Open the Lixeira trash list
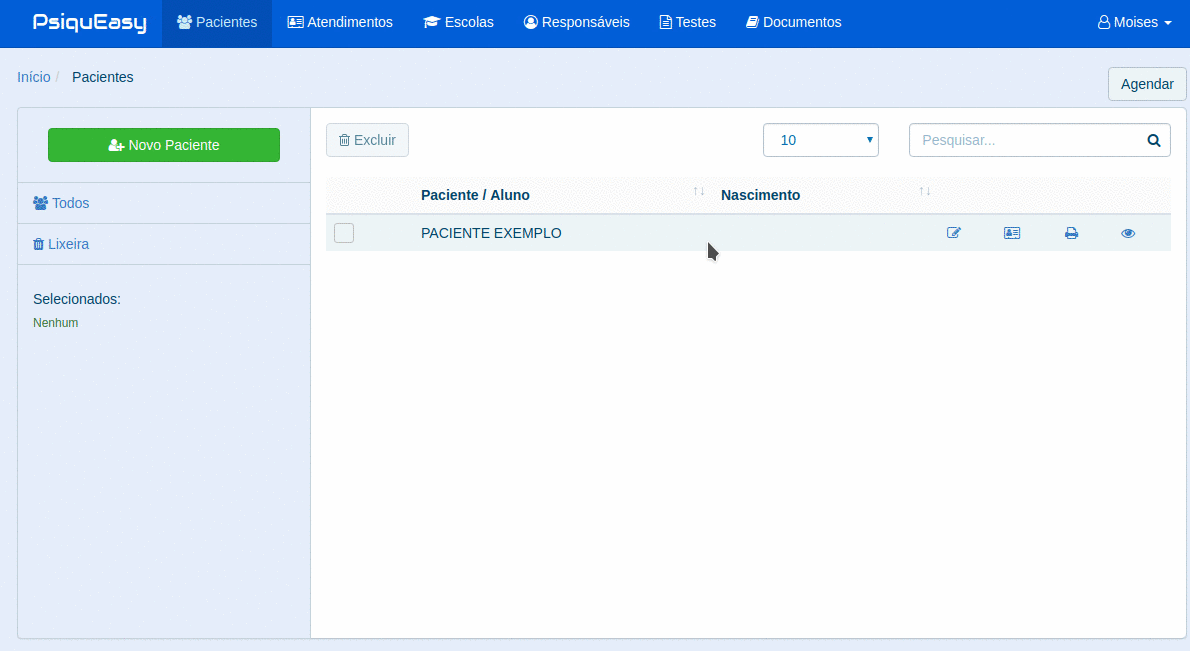The height and width of the screenshot is (651, 1190). pos(61,244)
